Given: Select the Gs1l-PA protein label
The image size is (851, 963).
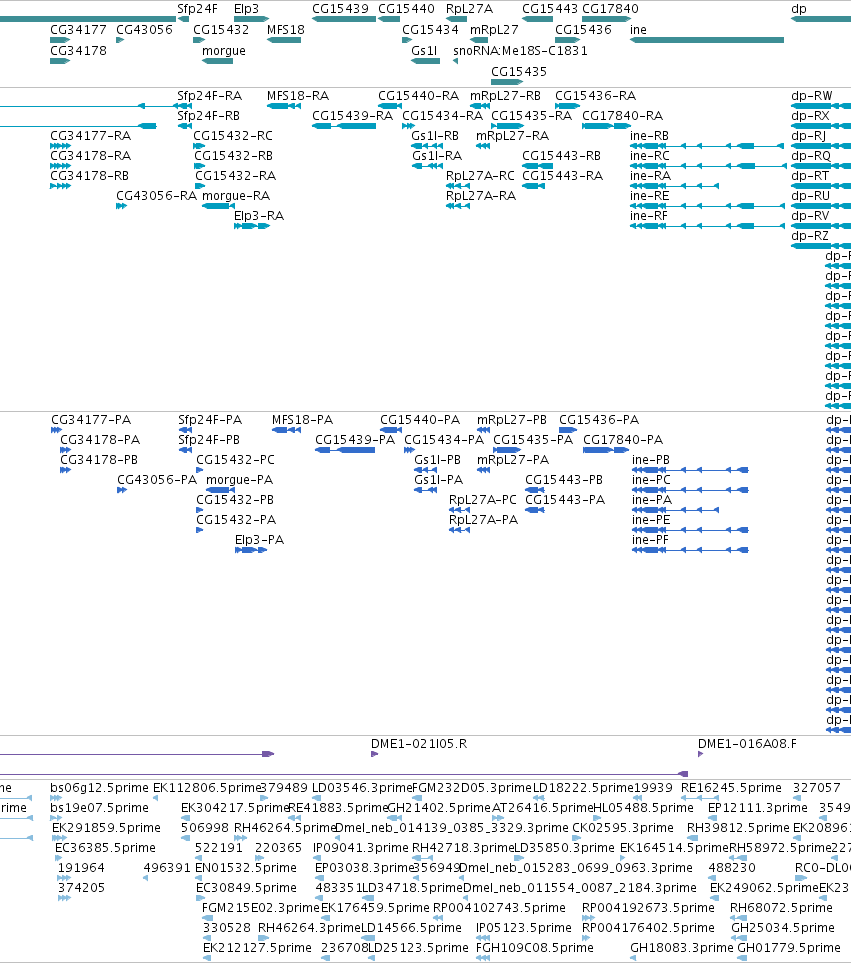Looking at the screenshot, I should 438,480.
